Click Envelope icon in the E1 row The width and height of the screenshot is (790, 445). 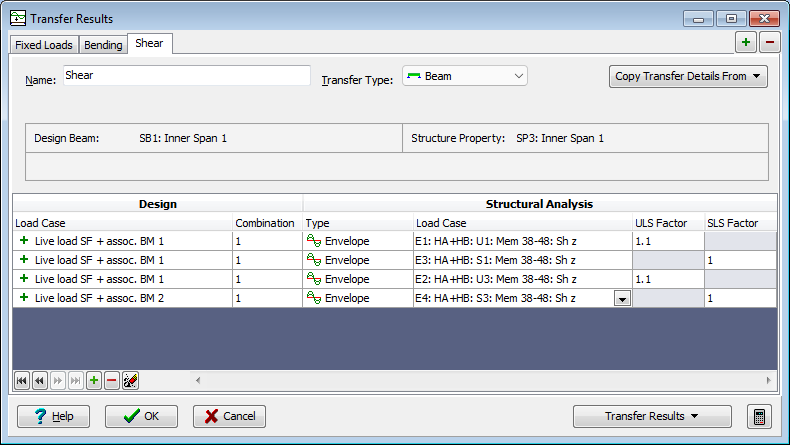click(314, 241)
